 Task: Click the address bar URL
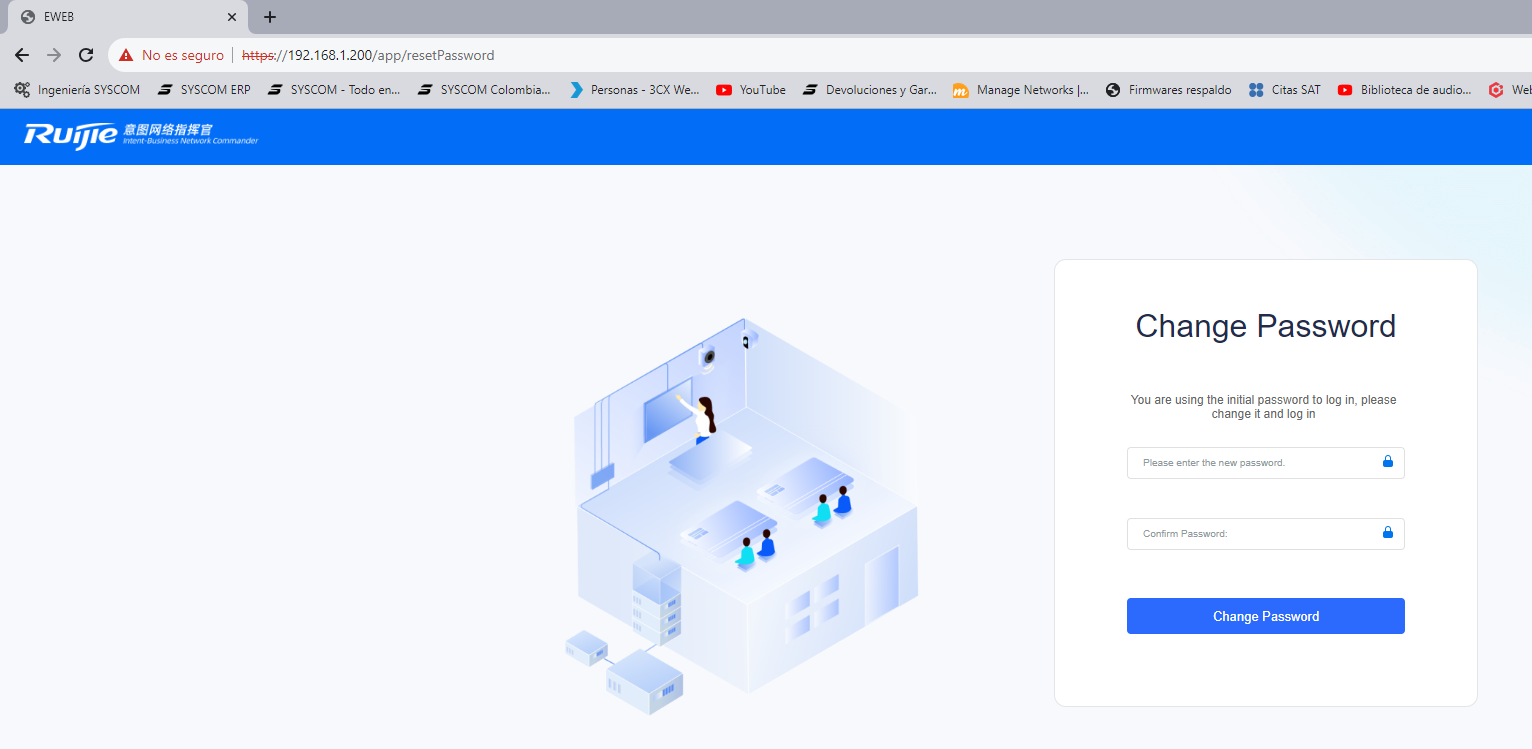[368, 55]
